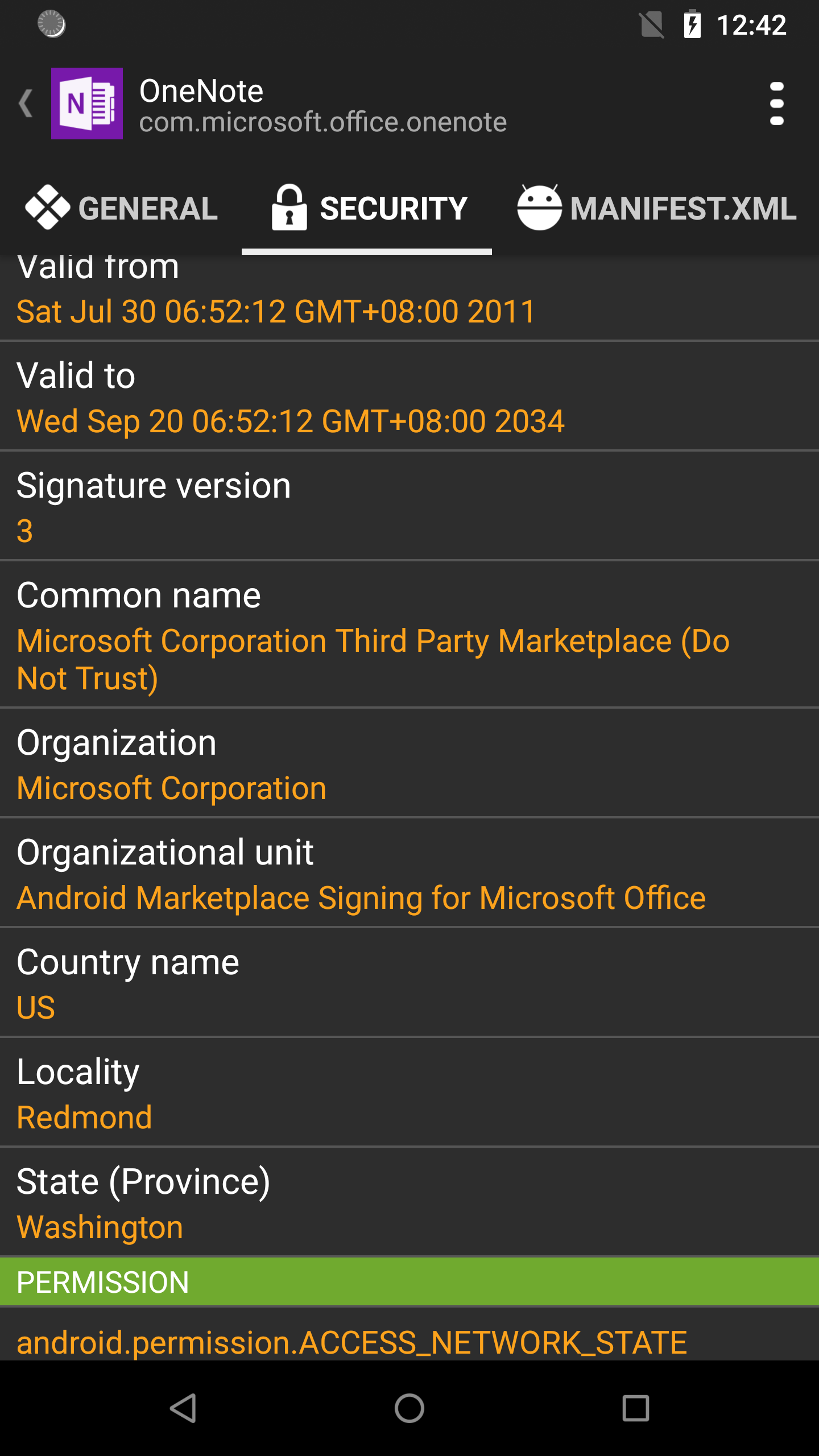
Task: Tap the Locality Redmond row
Action: click(409, 1093)
